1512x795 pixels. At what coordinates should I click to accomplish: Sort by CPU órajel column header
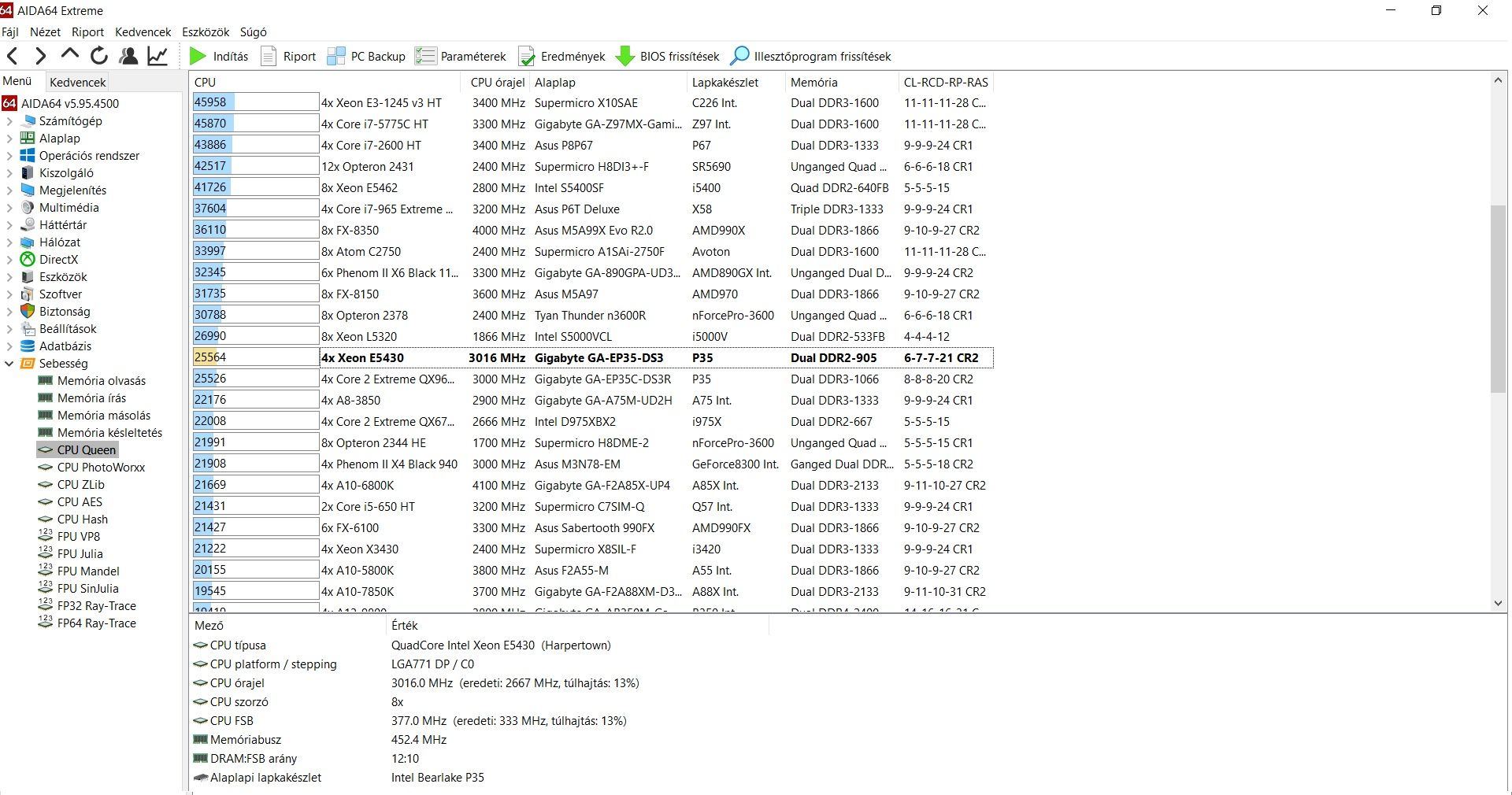pos(495,82)
